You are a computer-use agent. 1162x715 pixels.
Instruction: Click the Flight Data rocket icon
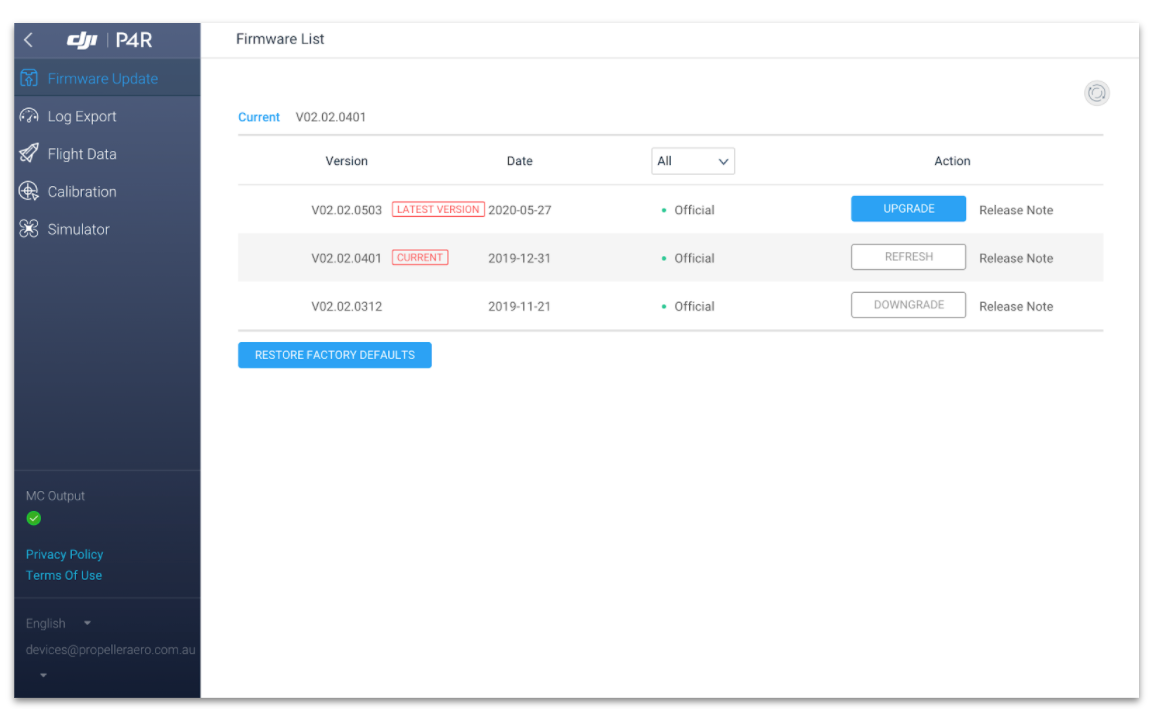[x=29, y=154]
